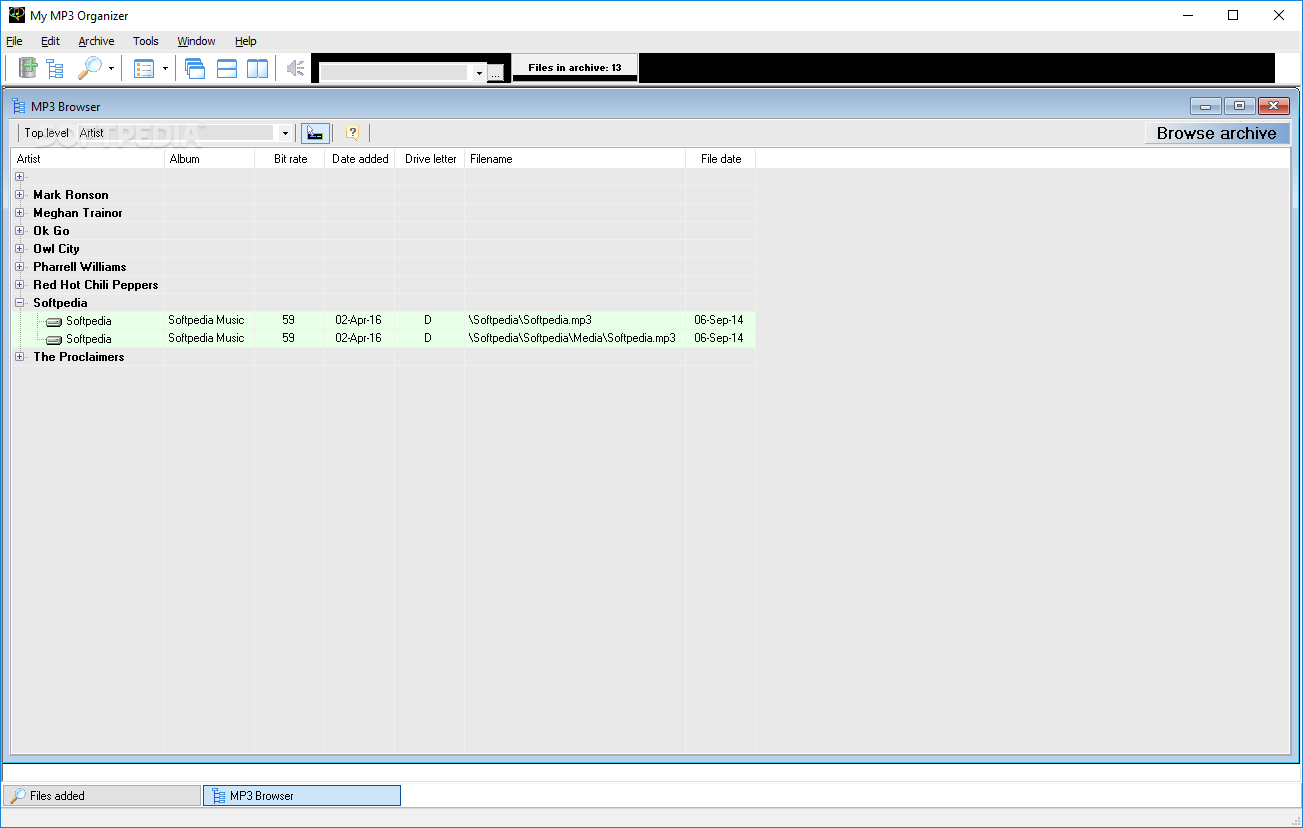Open the Top level Artist dropdown
The width and height of the screenshot is (1303, 828).
[x=285, y=133]
